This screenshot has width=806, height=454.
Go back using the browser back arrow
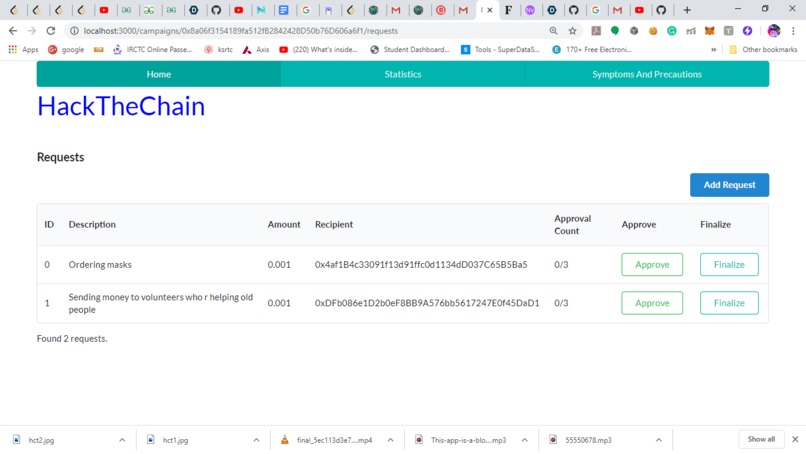(x=13, y=31)
